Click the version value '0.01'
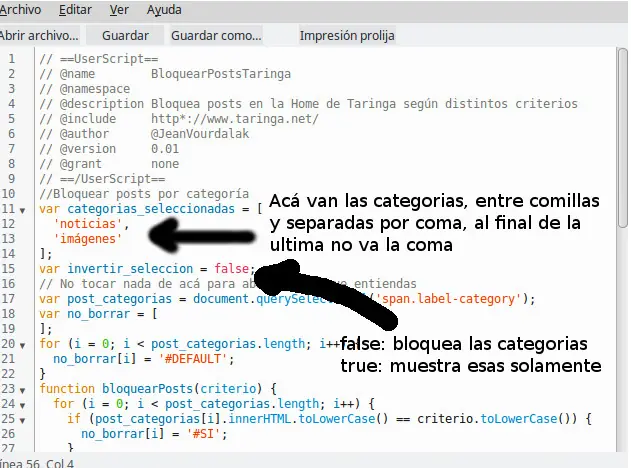This screenshot has height=468, width=631. pos(165,149)
